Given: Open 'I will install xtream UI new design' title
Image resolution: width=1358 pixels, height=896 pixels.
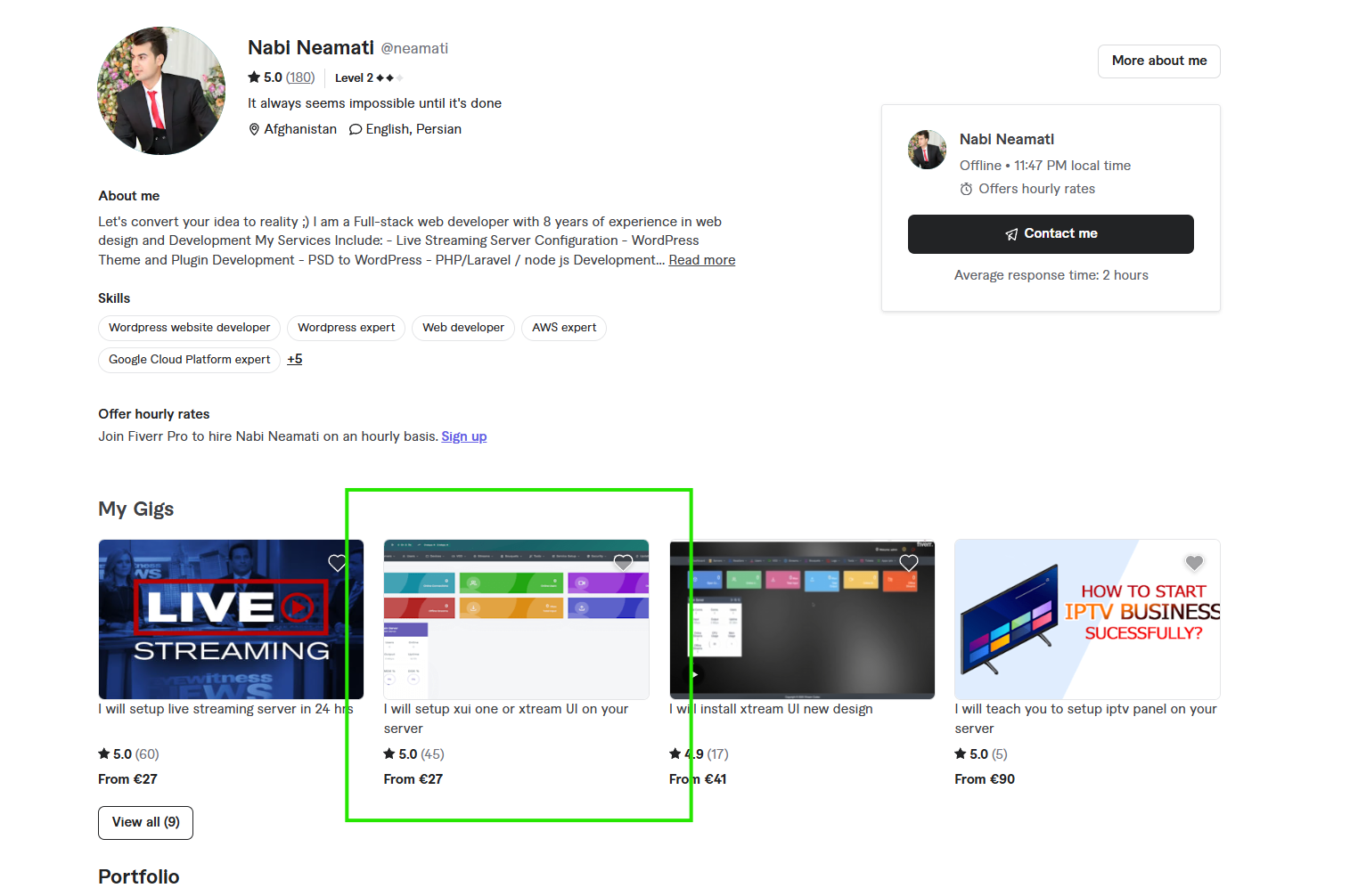Looking at the screenshot, I should point(771,709).
